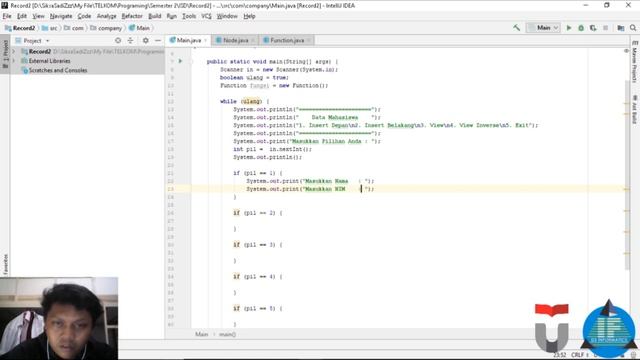The width and height of the screenshot is (640, 360).
Task: Start debugging with the bug icon
Action: coord(581,28)
